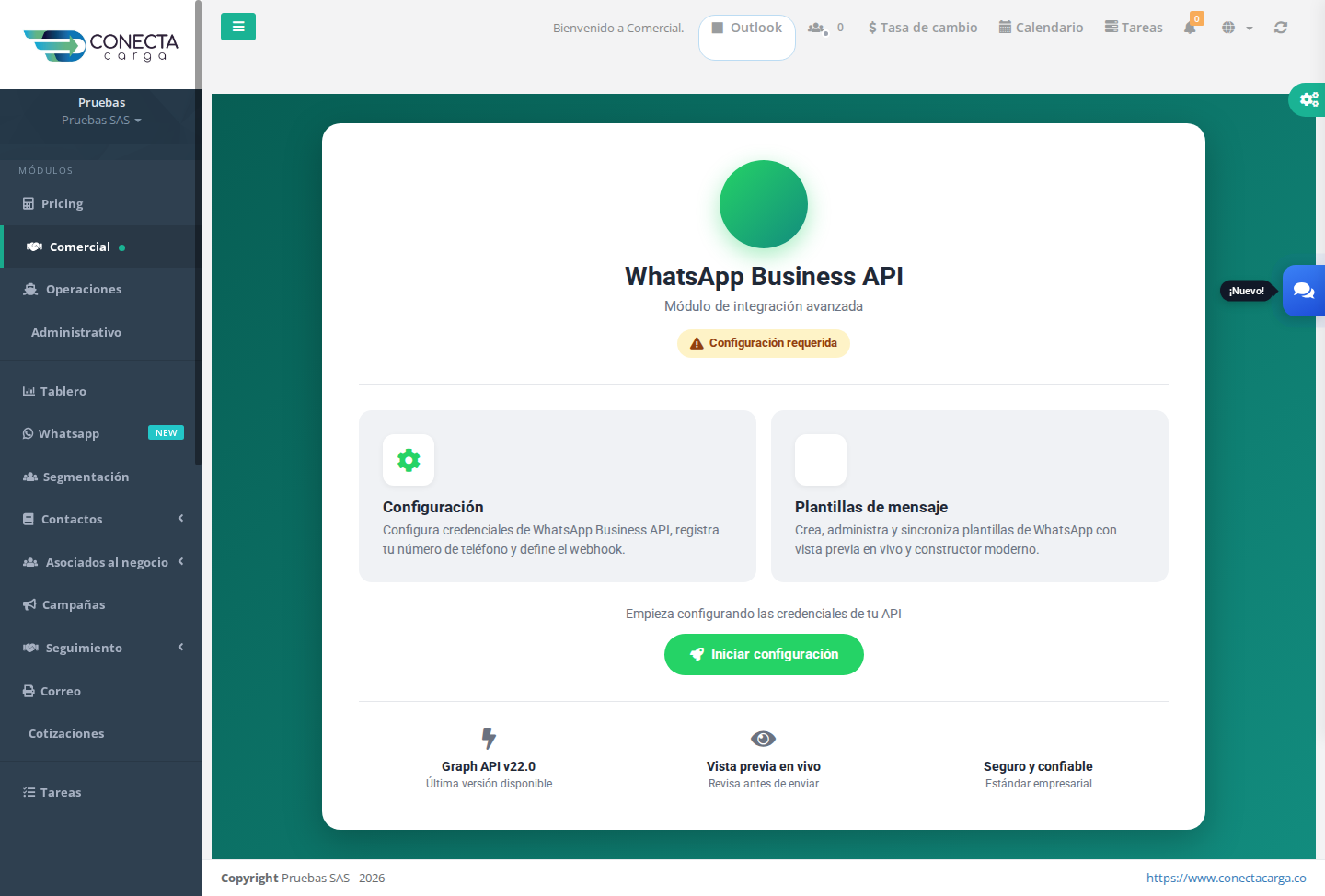This screenshot has height=896, width=1325.
Task: Open the settings gears side tab
Action: 1308,99
